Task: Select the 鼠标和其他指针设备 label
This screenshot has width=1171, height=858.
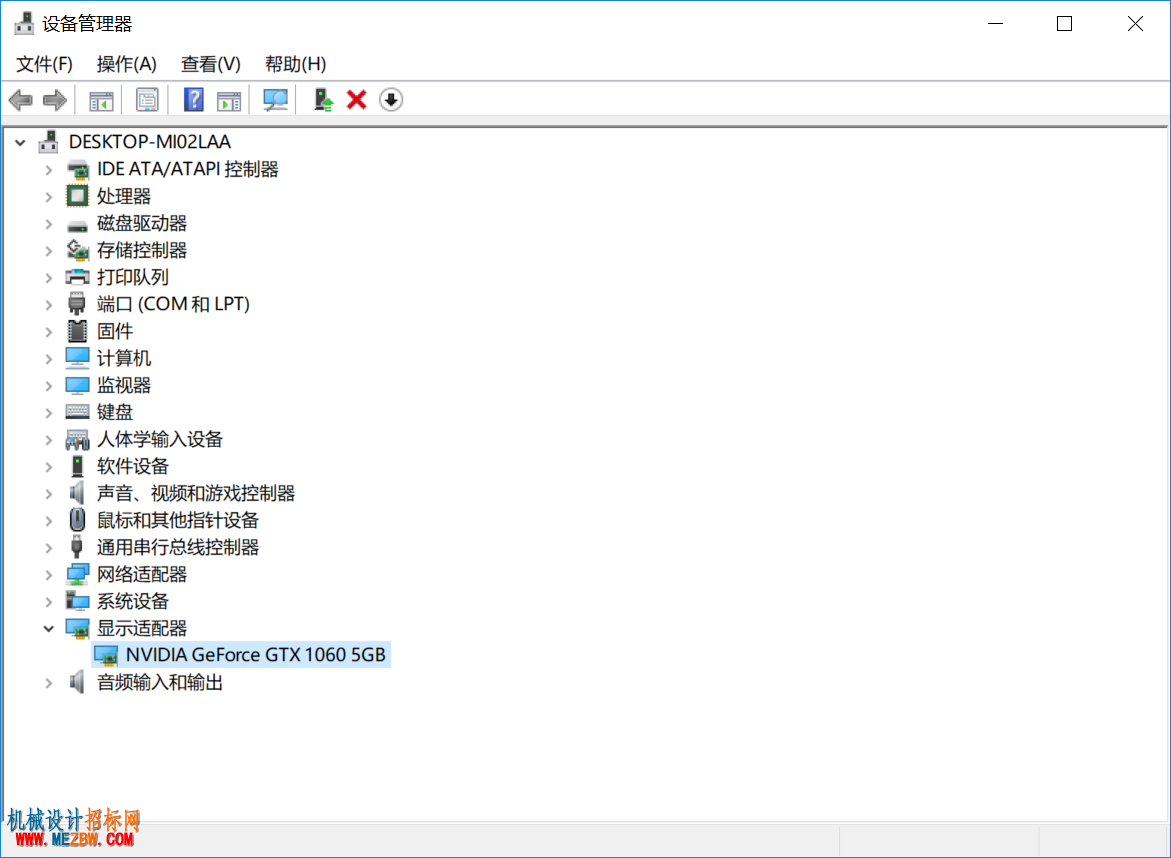Action: [x=178, y=520]
